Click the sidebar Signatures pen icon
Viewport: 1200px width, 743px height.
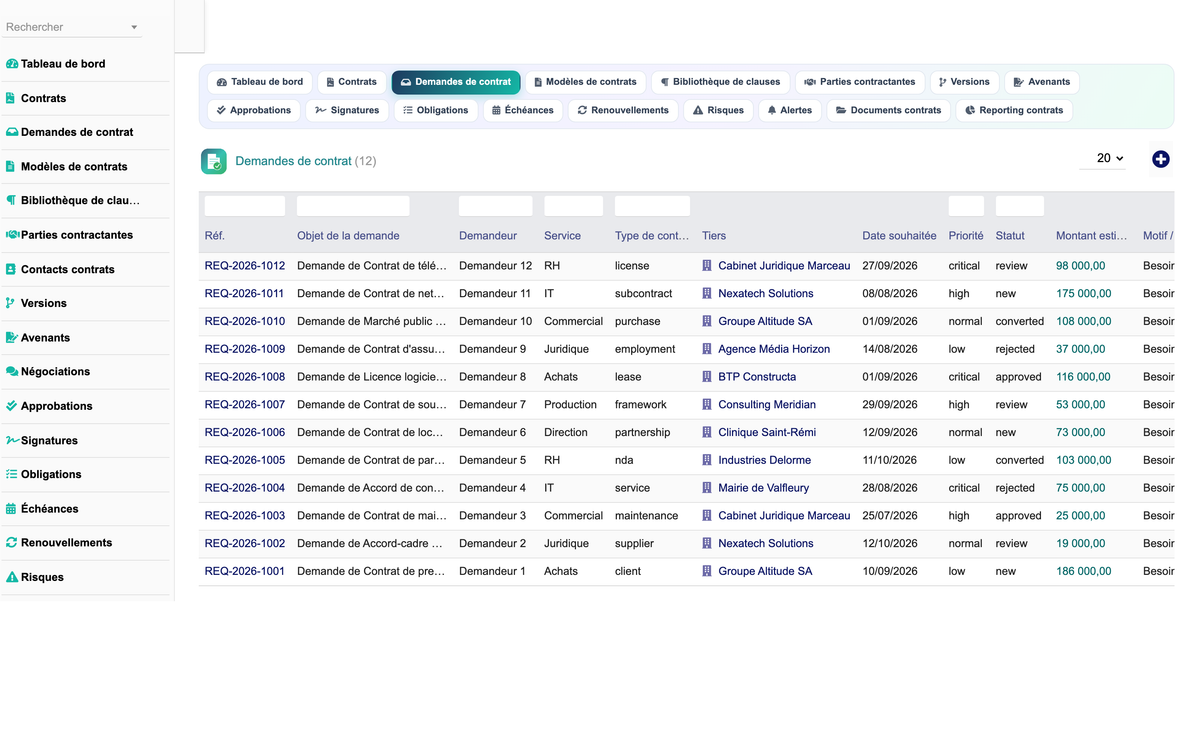[x=13, y=440]
